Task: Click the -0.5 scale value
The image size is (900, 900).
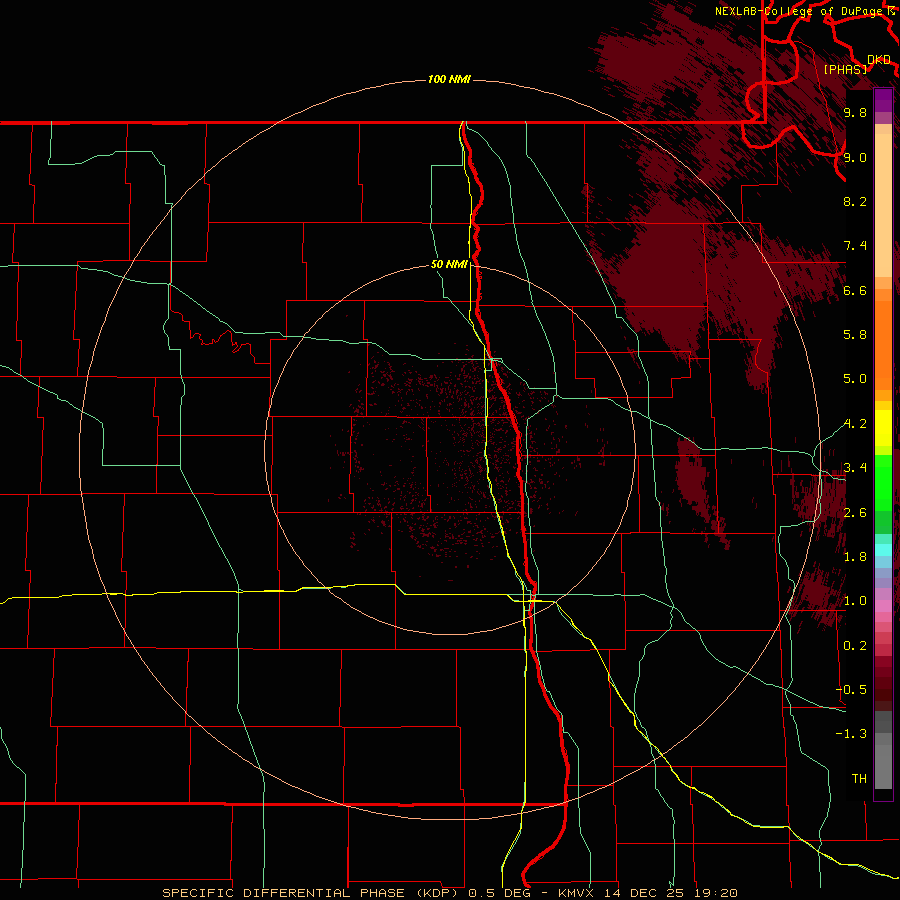Action: pyautogui.click(x=851, y=690)
